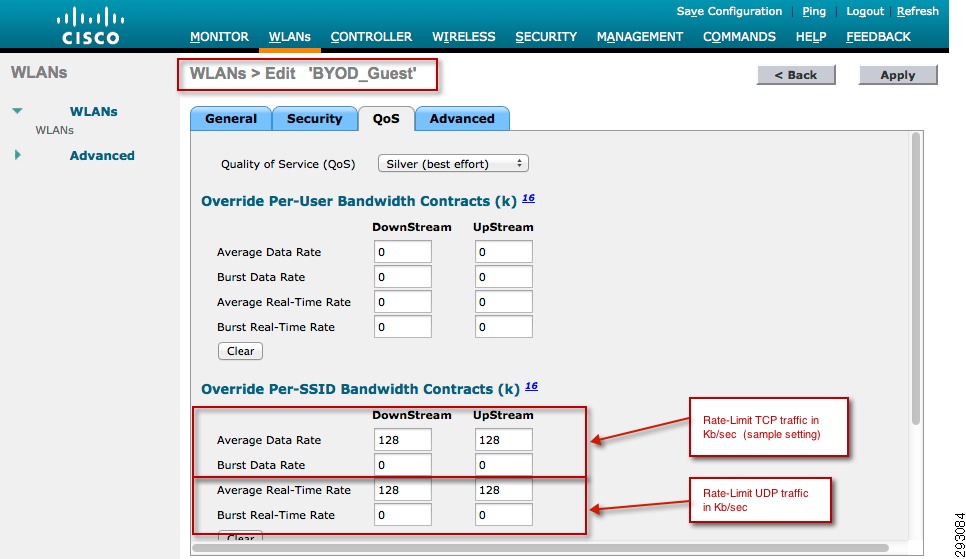This screenshot has height=559, width=966.
Task: Switch to the Security tab
Action: pyautogui.click(x=314, y=118)
